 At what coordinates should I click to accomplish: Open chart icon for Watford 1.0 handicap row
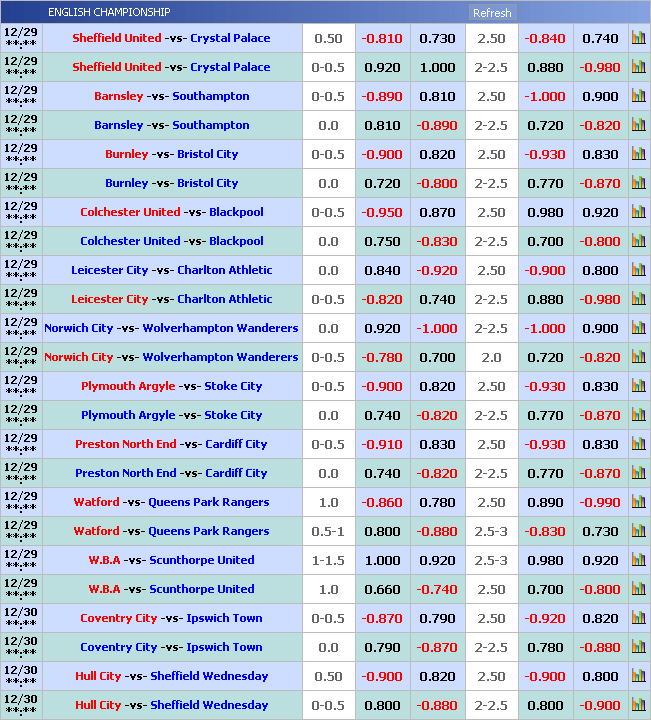(x=638, y=502)
